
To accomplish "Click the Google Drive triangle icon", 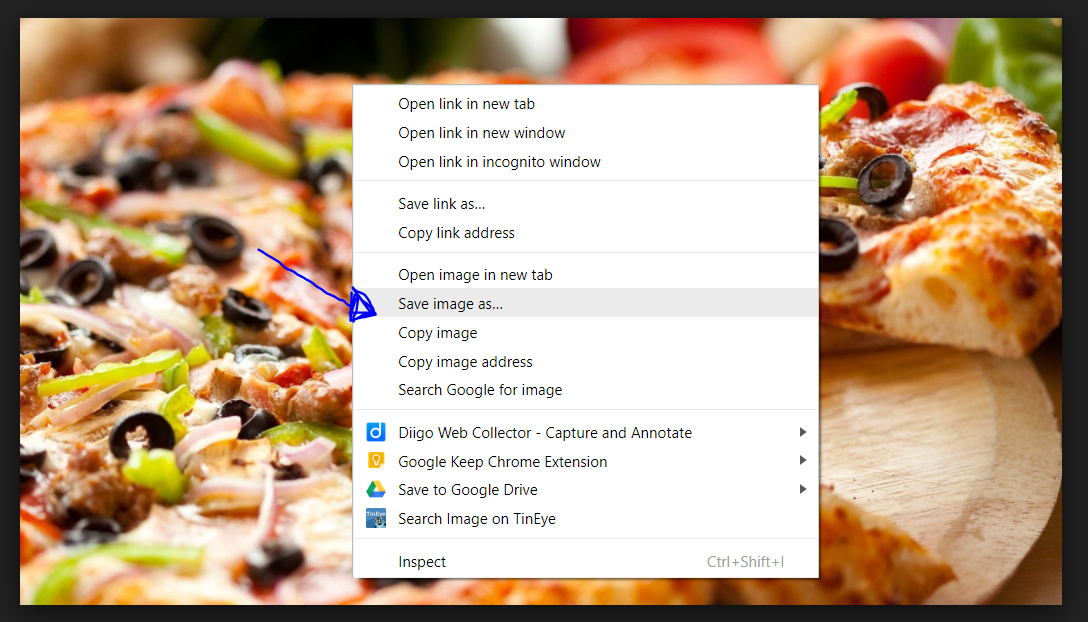I will pos(375,489).
